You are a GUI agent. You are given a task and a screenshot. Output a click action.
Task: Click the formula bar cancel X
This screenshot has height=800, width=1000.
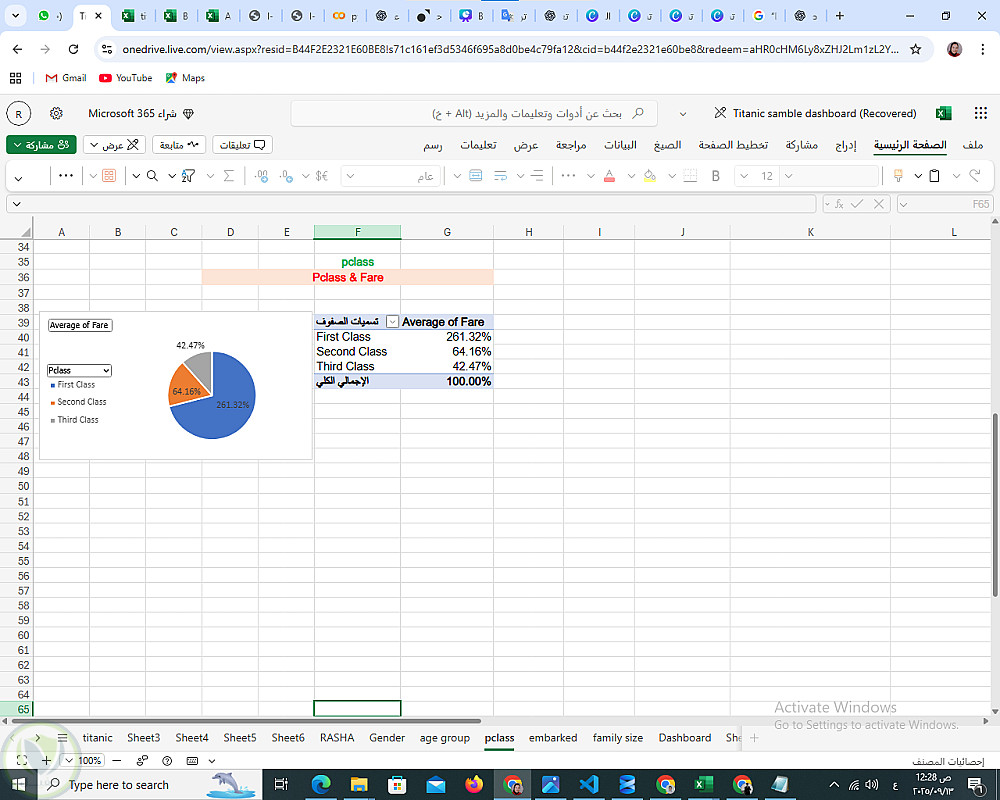[879, 204]
